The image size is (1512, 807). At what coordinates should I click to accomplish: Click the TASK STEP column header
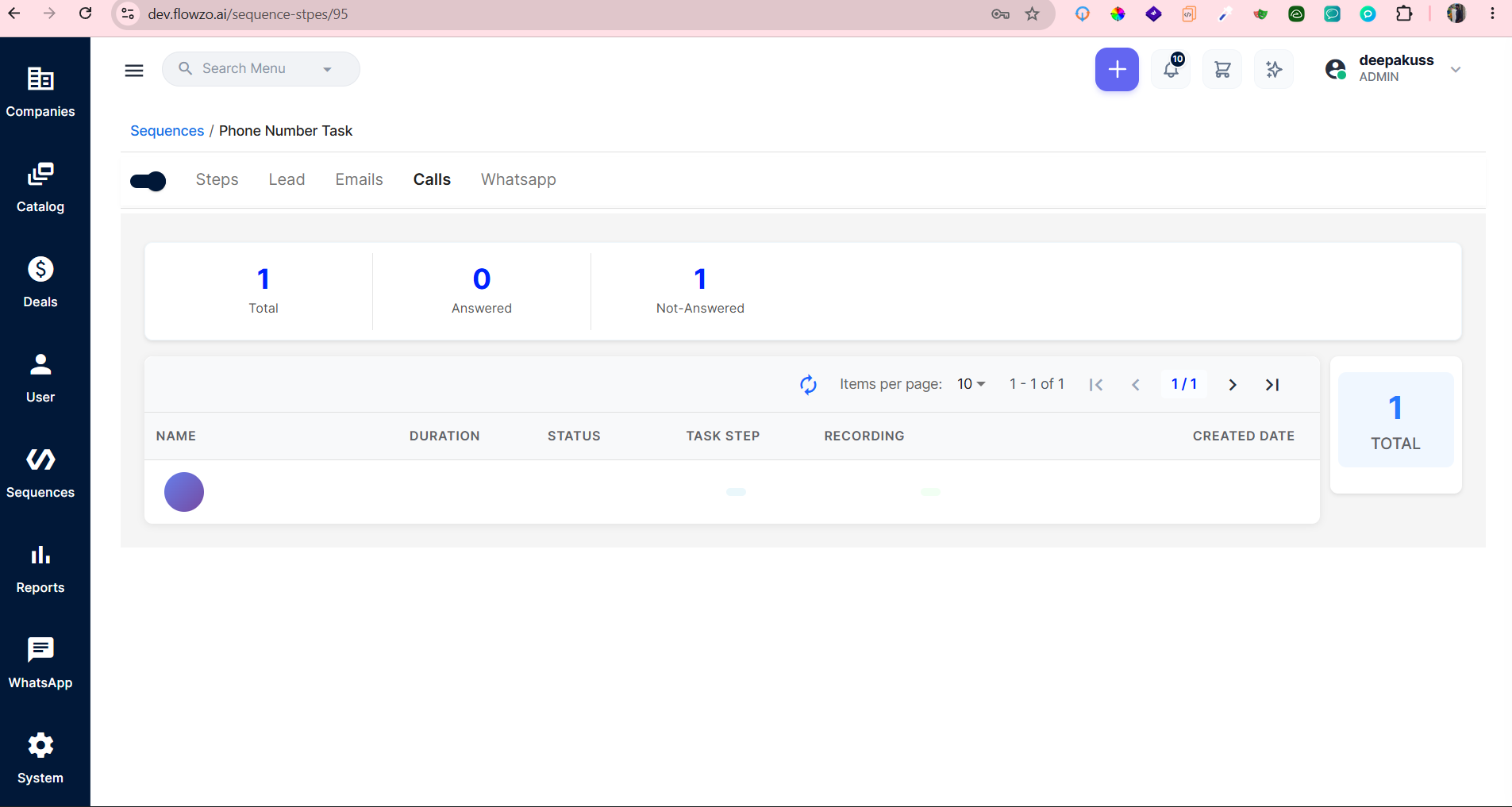723,436
